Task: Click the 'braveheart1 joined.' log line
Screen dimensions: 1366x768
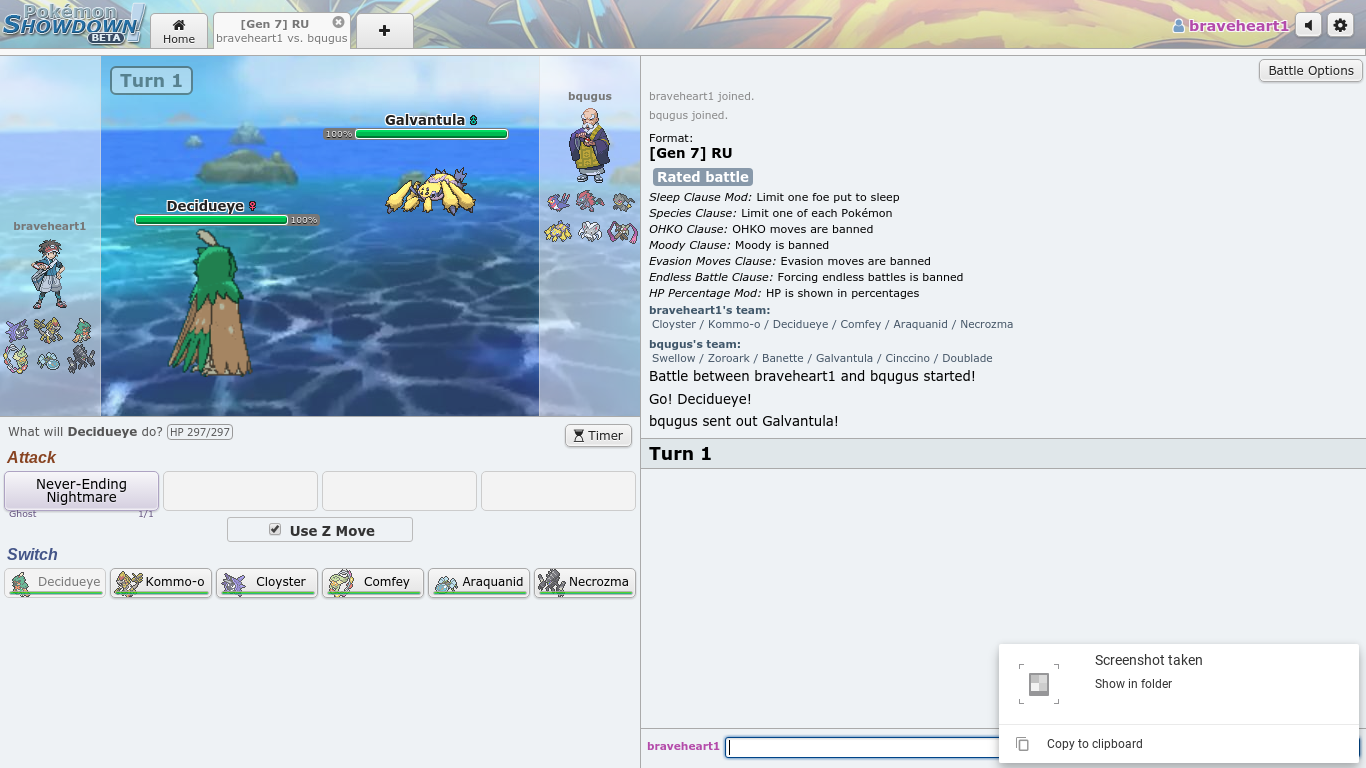Action: point(701,97)
